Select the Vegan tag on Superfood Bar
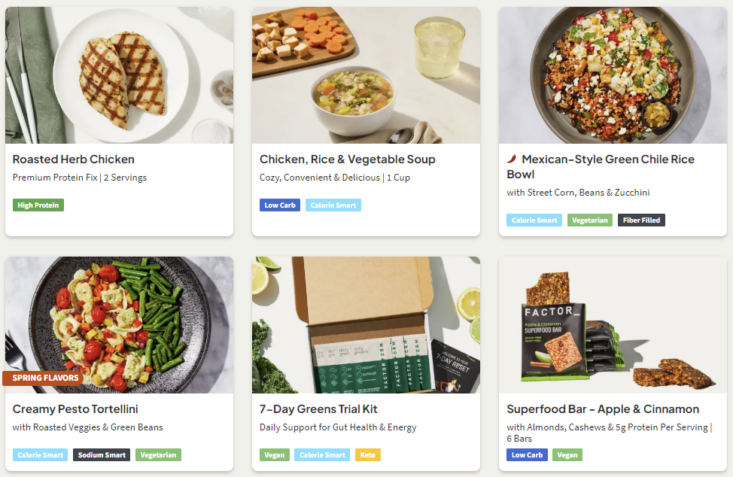This screenshot has height=477, width=733. tap(567, 455)
